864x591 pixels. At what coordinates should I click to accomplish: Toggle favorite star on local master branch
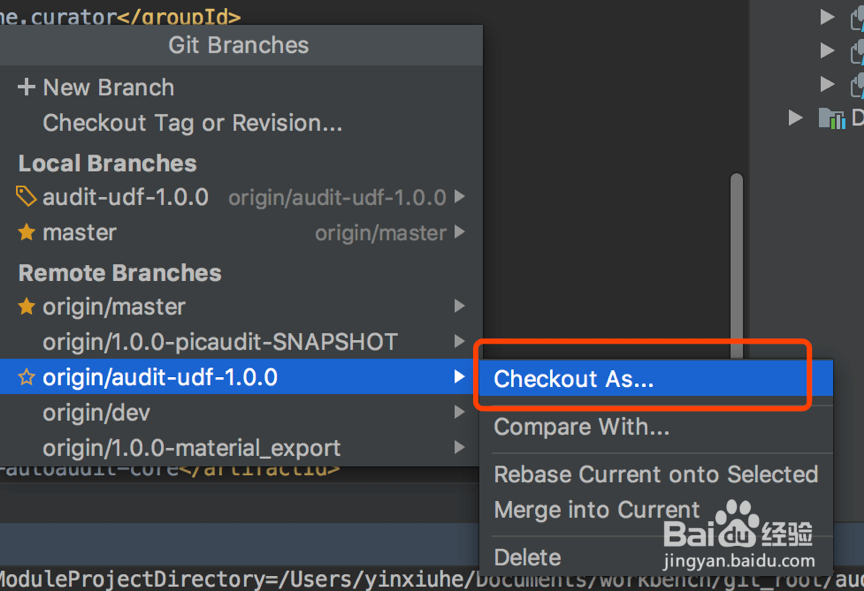click(x=26, y=232)
